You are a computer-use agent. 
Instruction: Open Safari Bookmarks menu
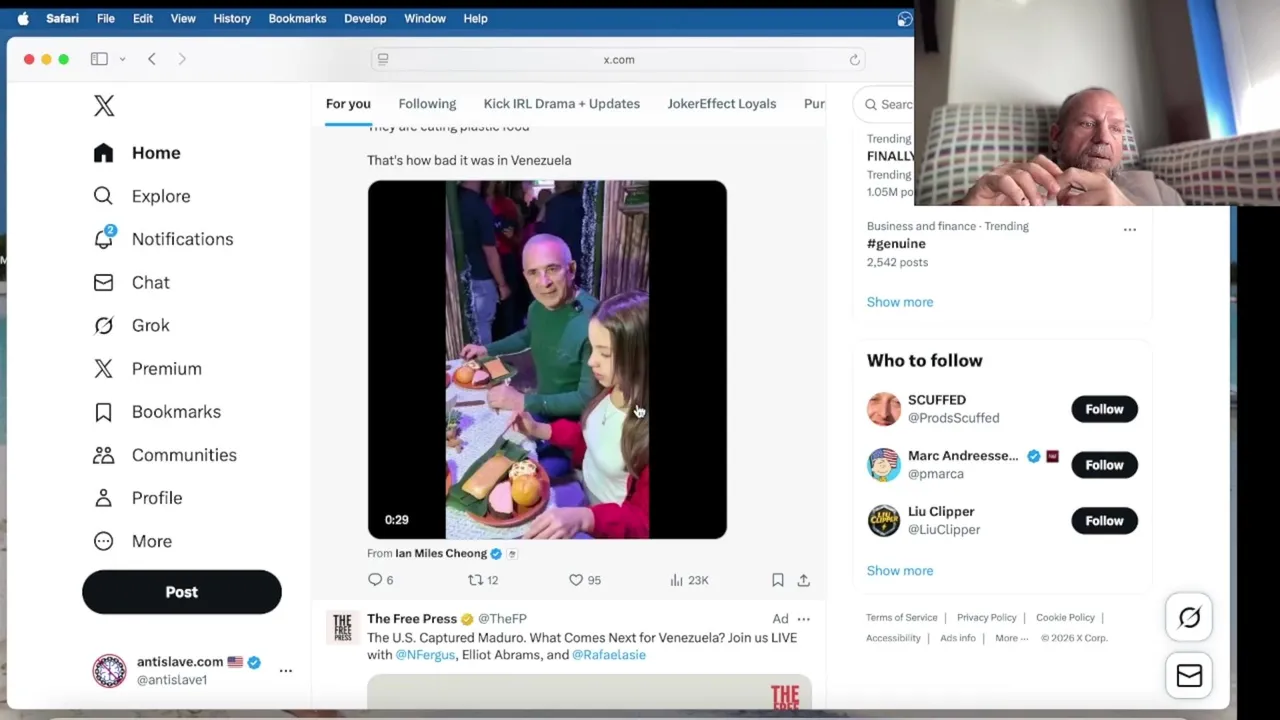[297, 18]
